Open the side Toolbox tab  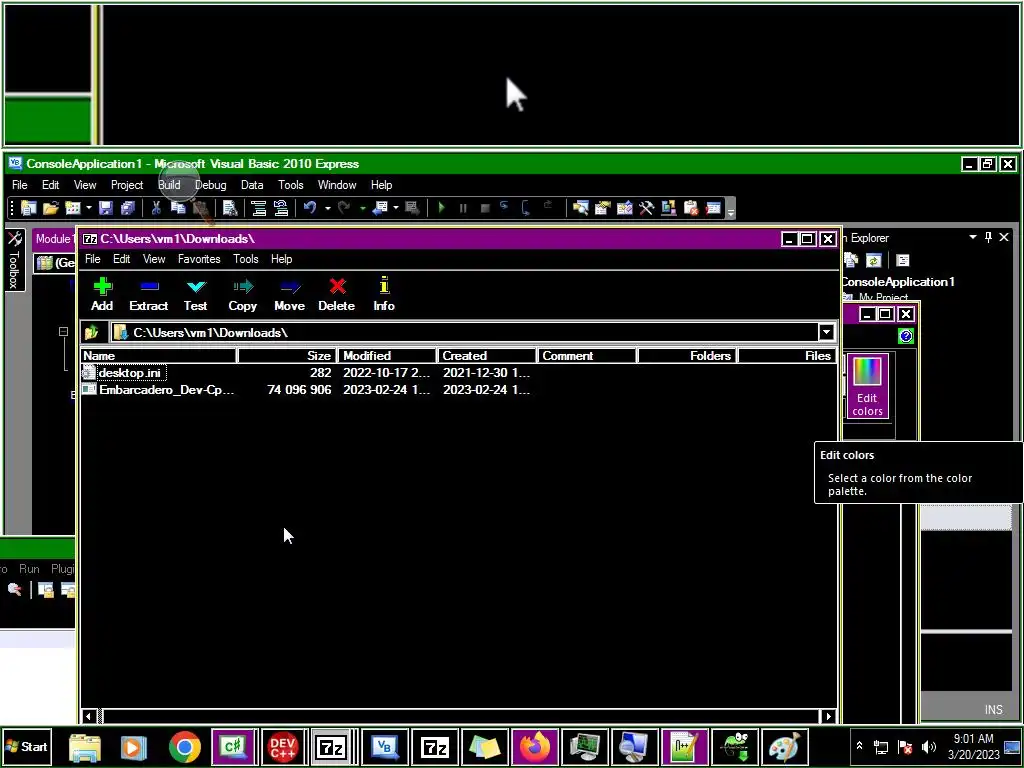coord(14,260)
